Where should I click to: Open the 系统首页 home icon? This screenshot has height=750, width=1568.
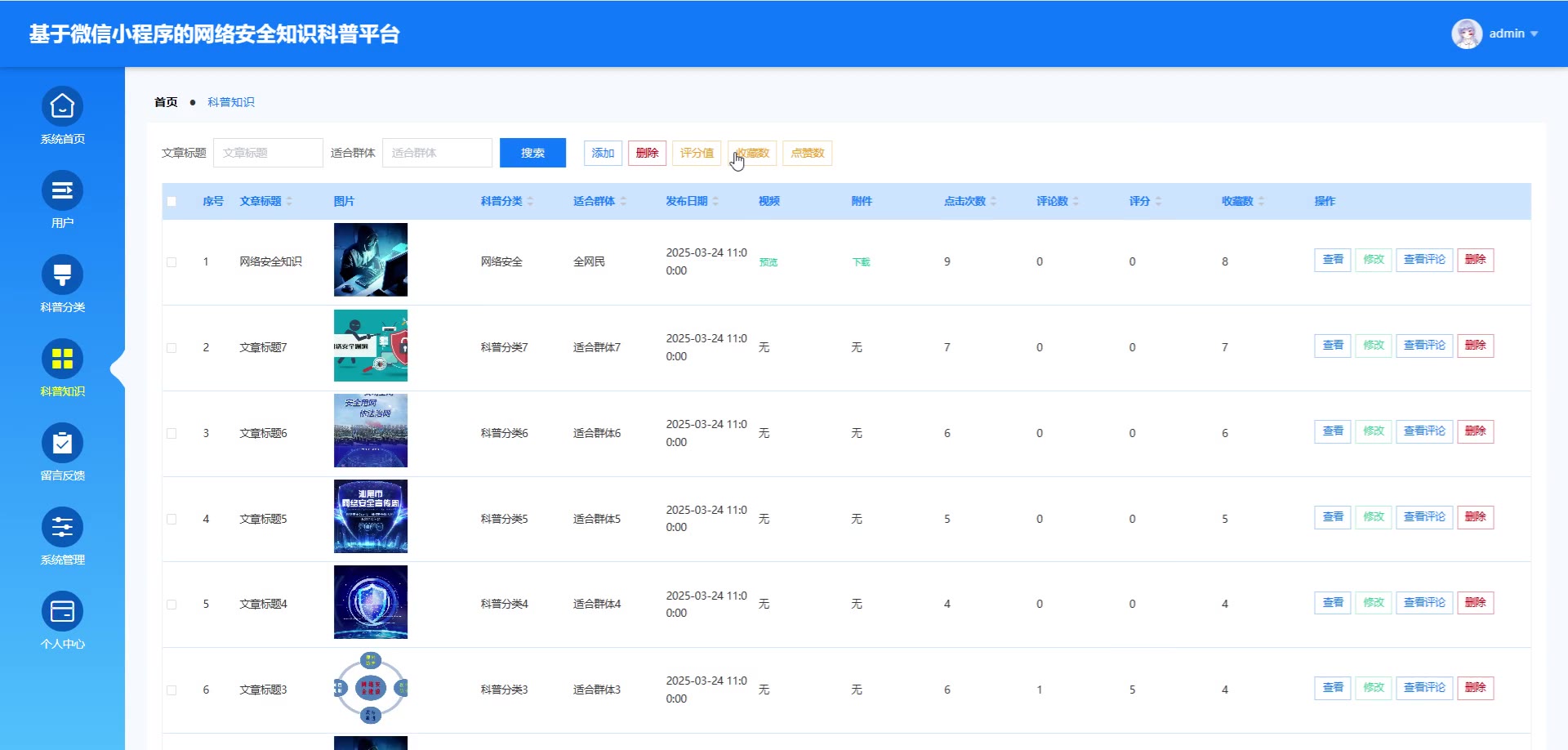click(x=62, y=107)
